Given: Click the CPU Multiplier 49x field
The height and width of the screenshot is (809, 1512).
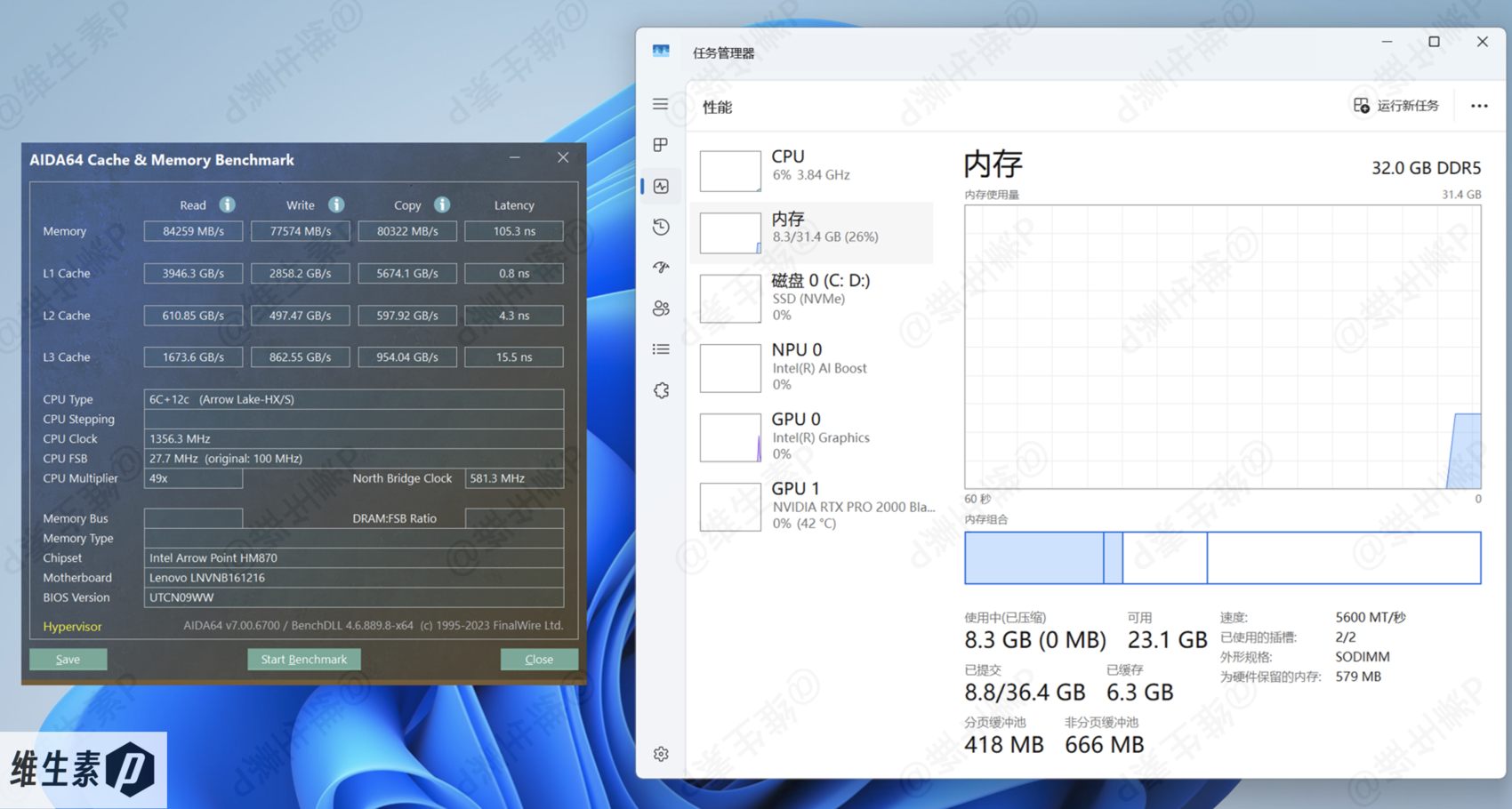Looking at the screenshot, I should point(193,478).
